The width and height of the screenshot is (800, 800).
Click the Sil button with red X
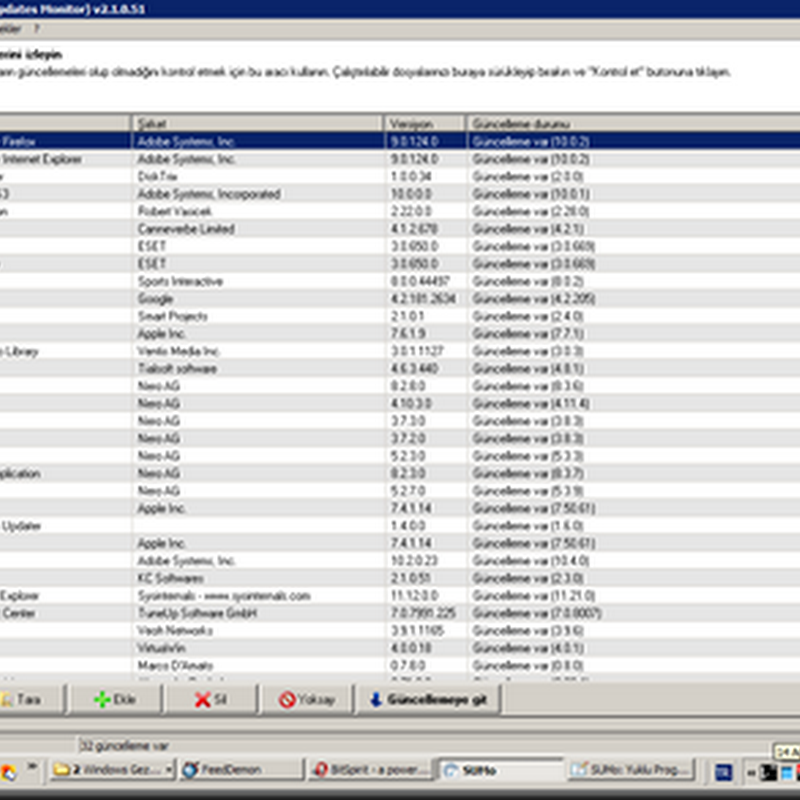210,699
